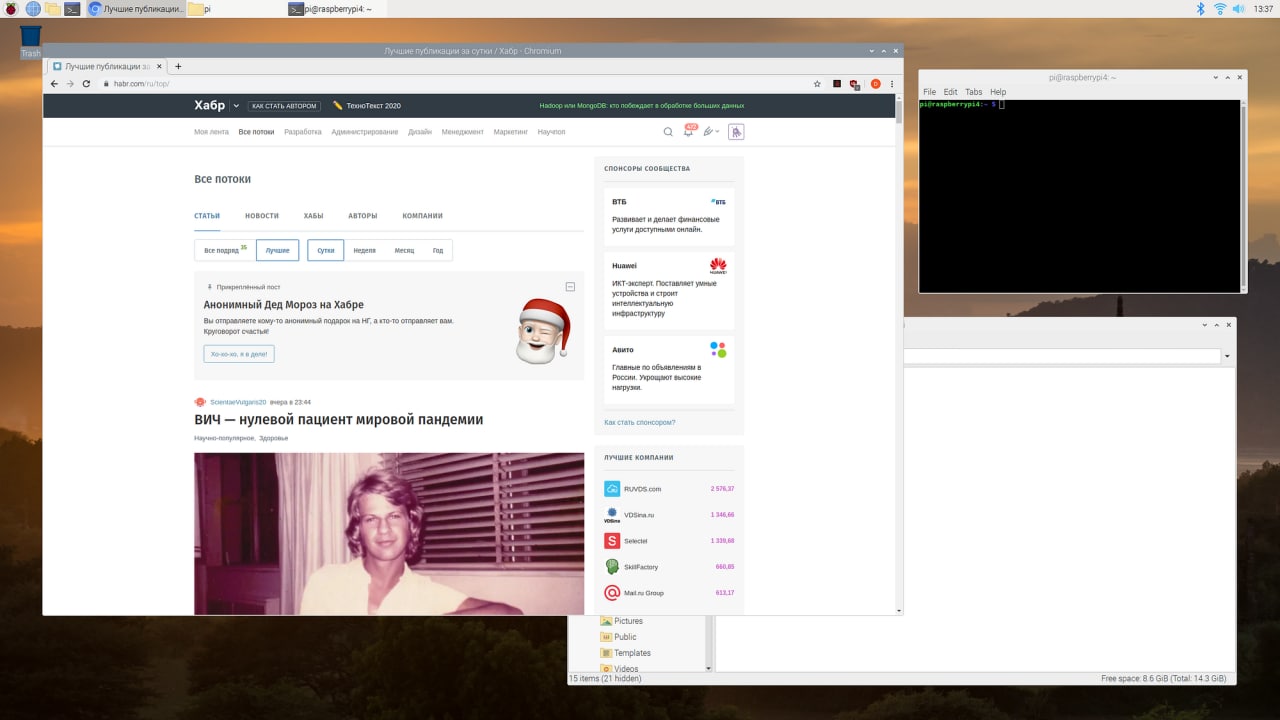The width and height of the screenshot is (1280, 720).
Task: Click the Bluetooth tray icon
Action: click(x=1201, y=9)
